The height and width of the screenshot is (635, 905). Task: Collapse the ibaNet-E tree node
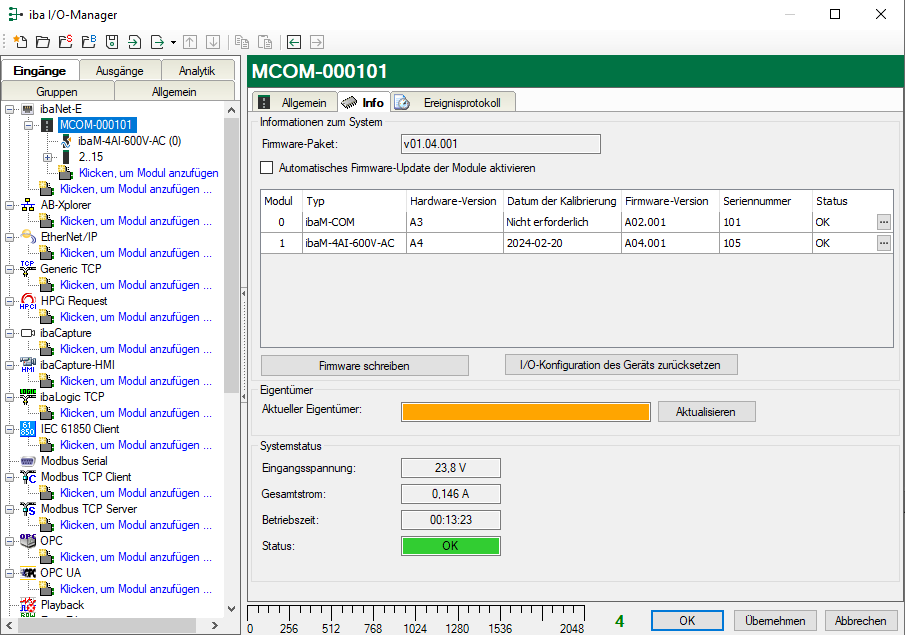[9, 109]
